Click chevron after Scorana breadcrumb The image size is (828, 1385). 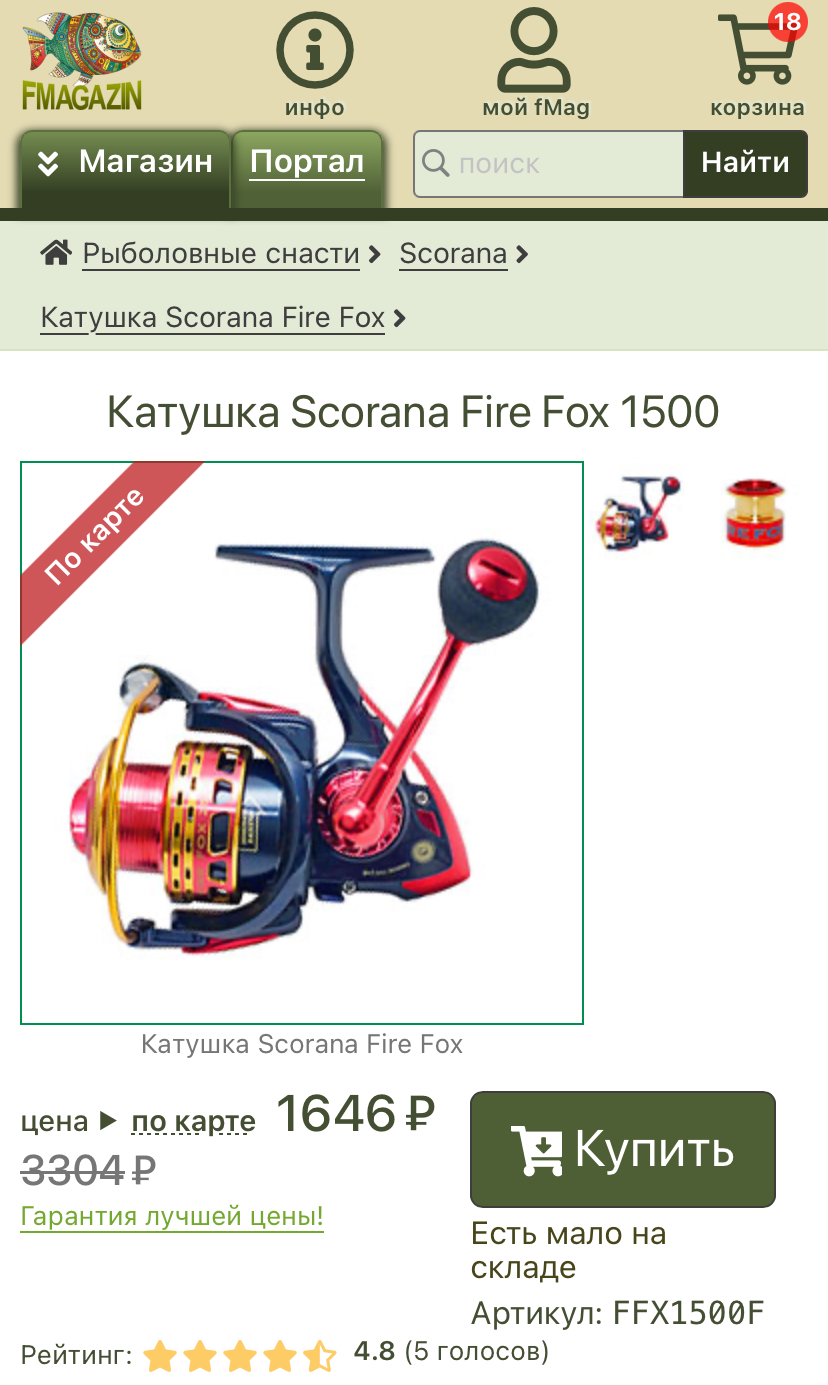click(x=521, y=255)
